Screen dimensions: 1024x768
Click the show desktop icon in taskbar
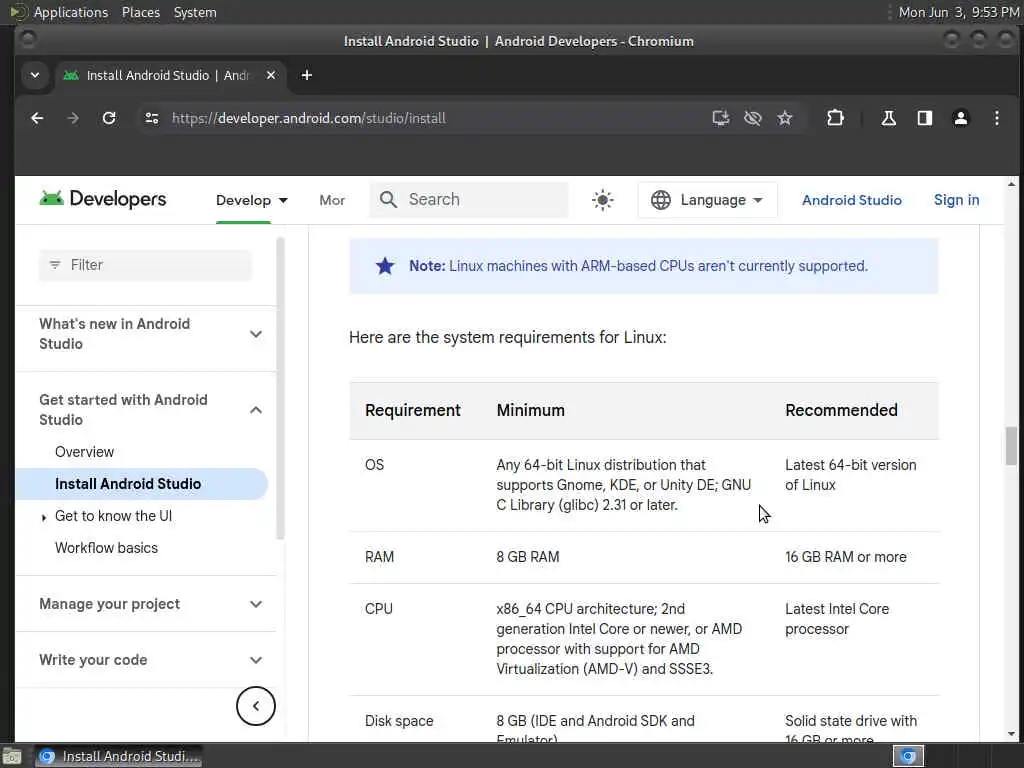12,756
